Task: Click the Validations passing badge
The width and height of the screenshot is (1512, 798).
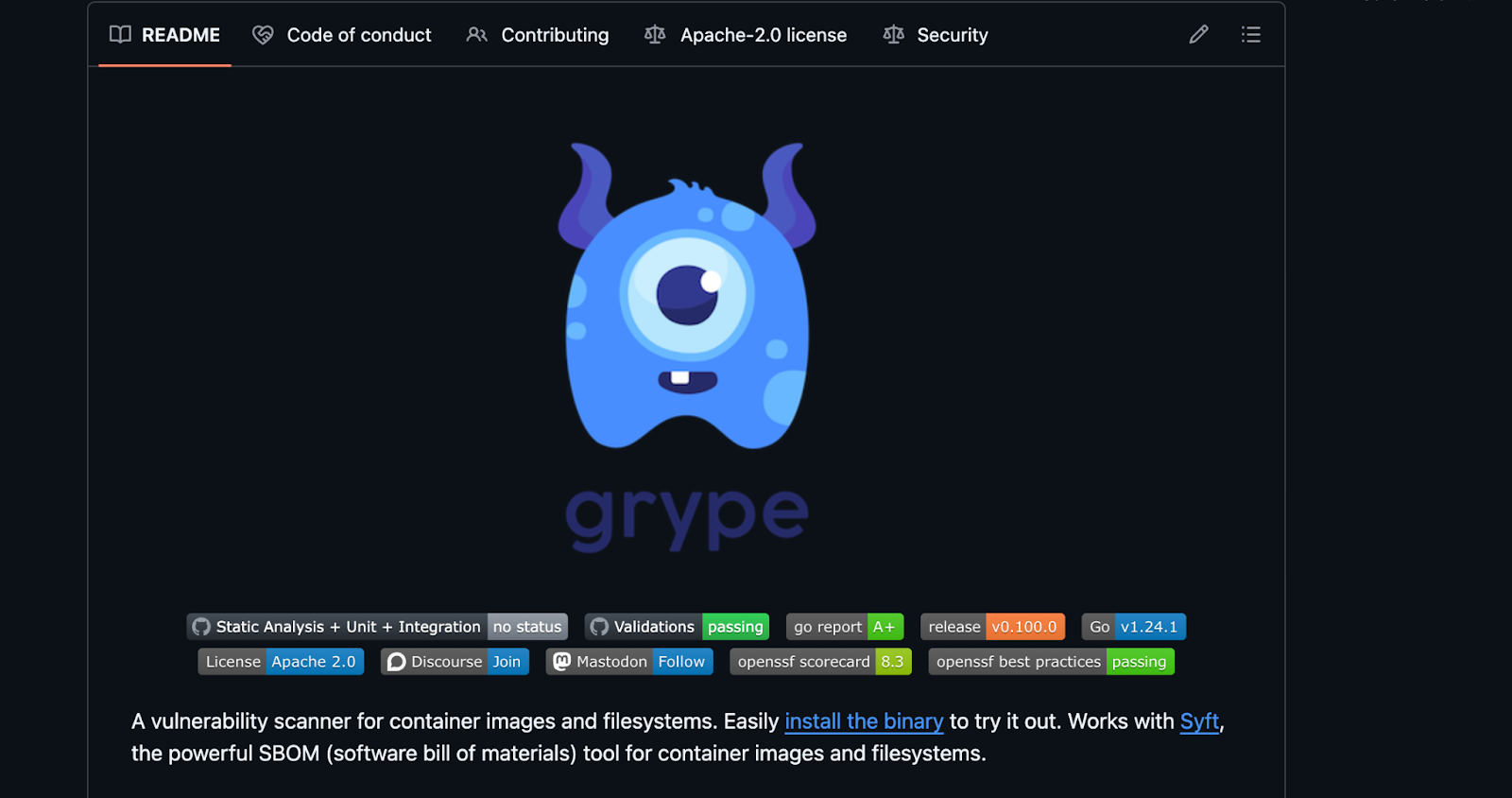Action: click(x=677, y=627)
